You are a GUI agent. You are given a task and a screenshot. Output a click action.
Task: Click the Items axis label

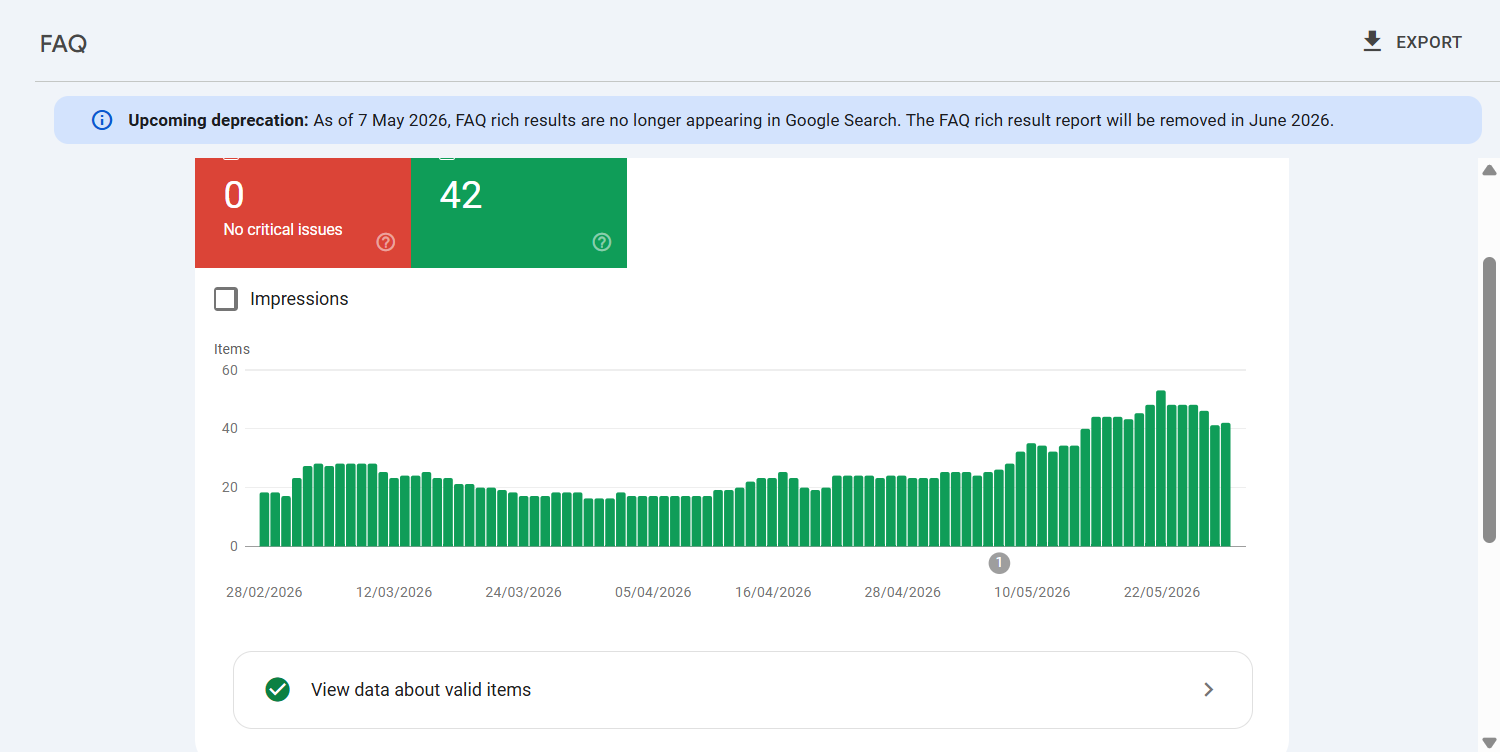coord(232,349)
